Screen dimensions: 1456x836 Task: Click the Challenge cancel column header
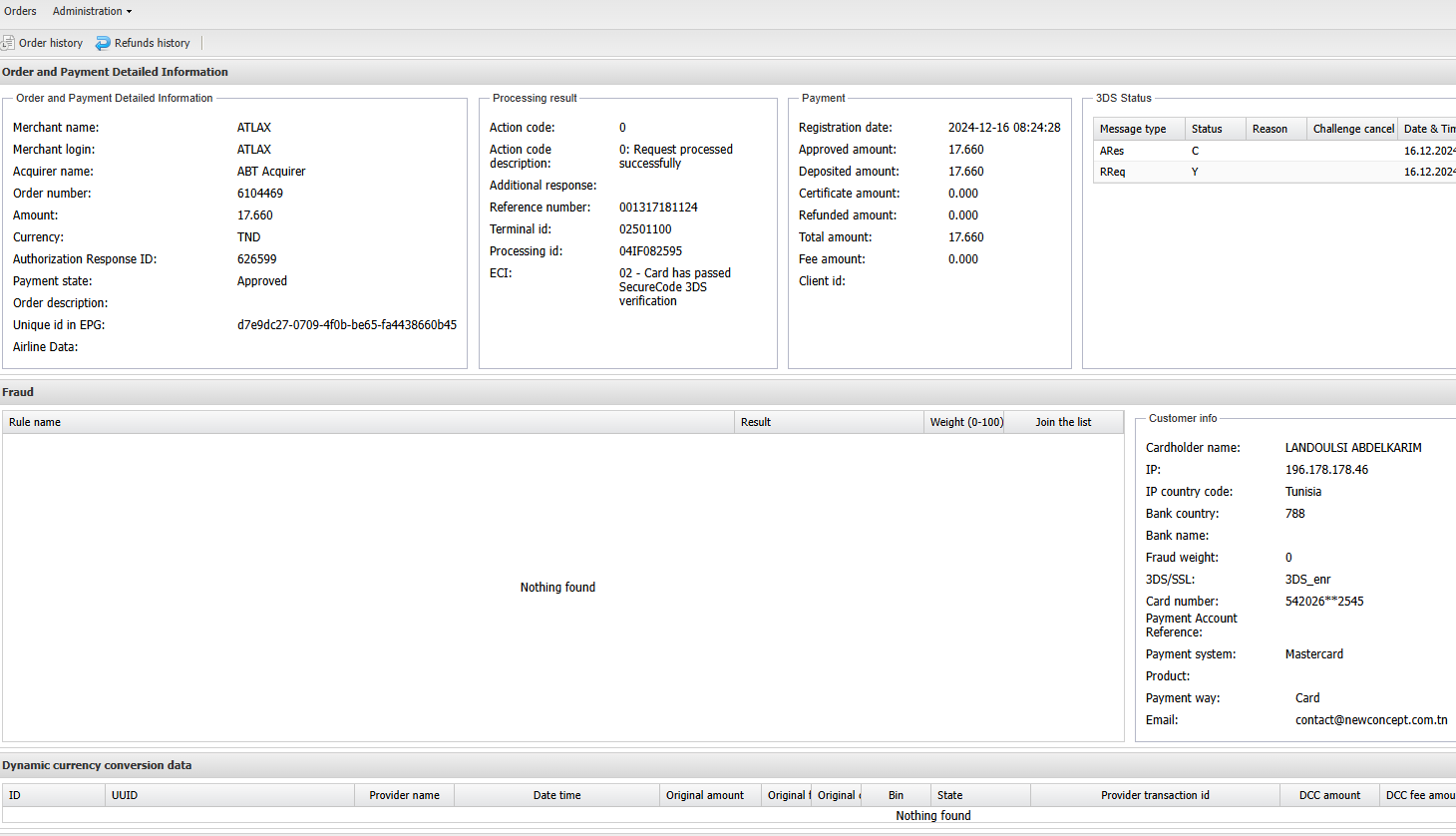click(x=1352, y=129)
